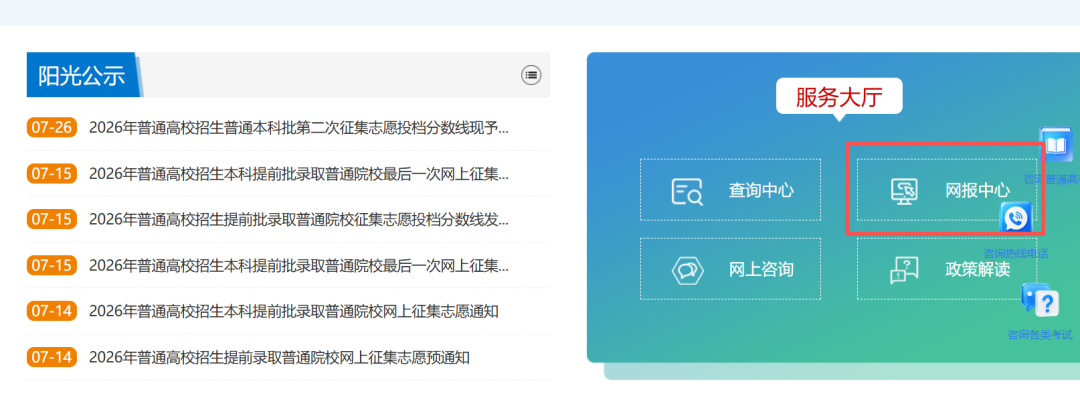The height and width of the screenshot is (408, 1080).
Task: Click the 咨询热线电话 floating label
Action: pyautogui.click(x=1016, y=254)
